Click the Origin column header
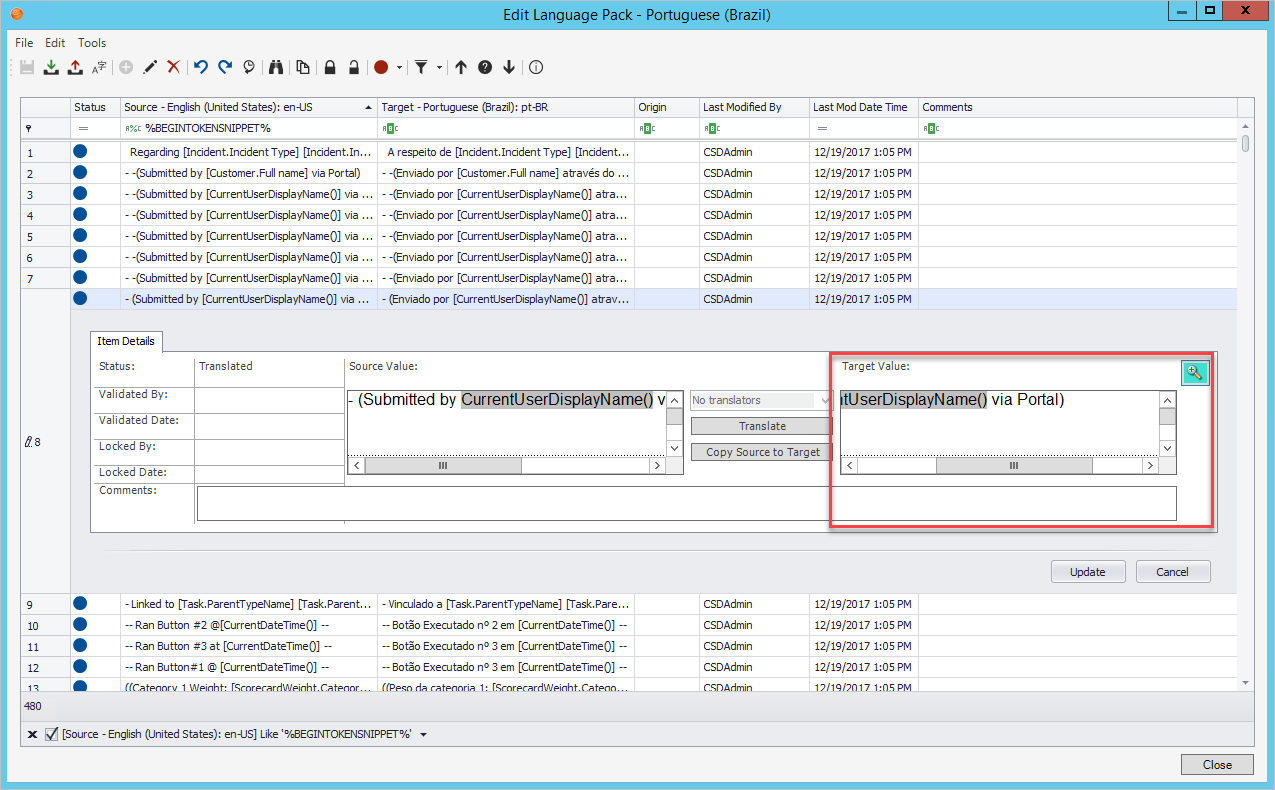This screenshot has width=1275, height=790. 666,107
